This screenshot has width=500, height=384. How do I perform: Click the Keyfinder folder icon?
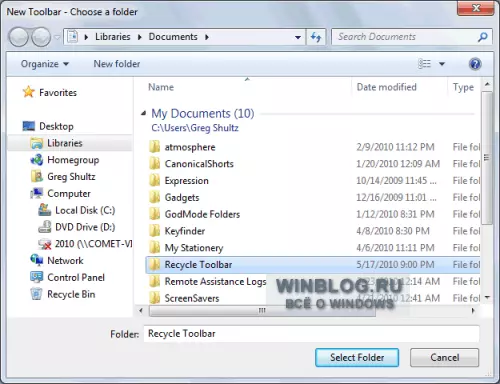pos(154,231)
